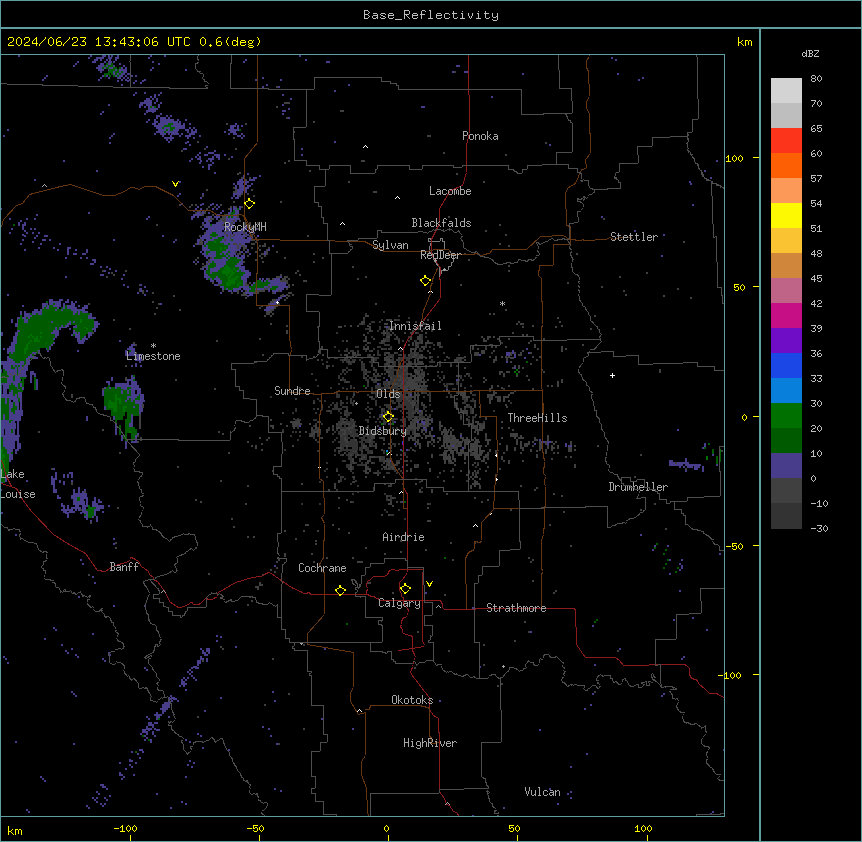
Task: Select the bright blue 33 dBZ legend swatch
Action: (786, 365)
